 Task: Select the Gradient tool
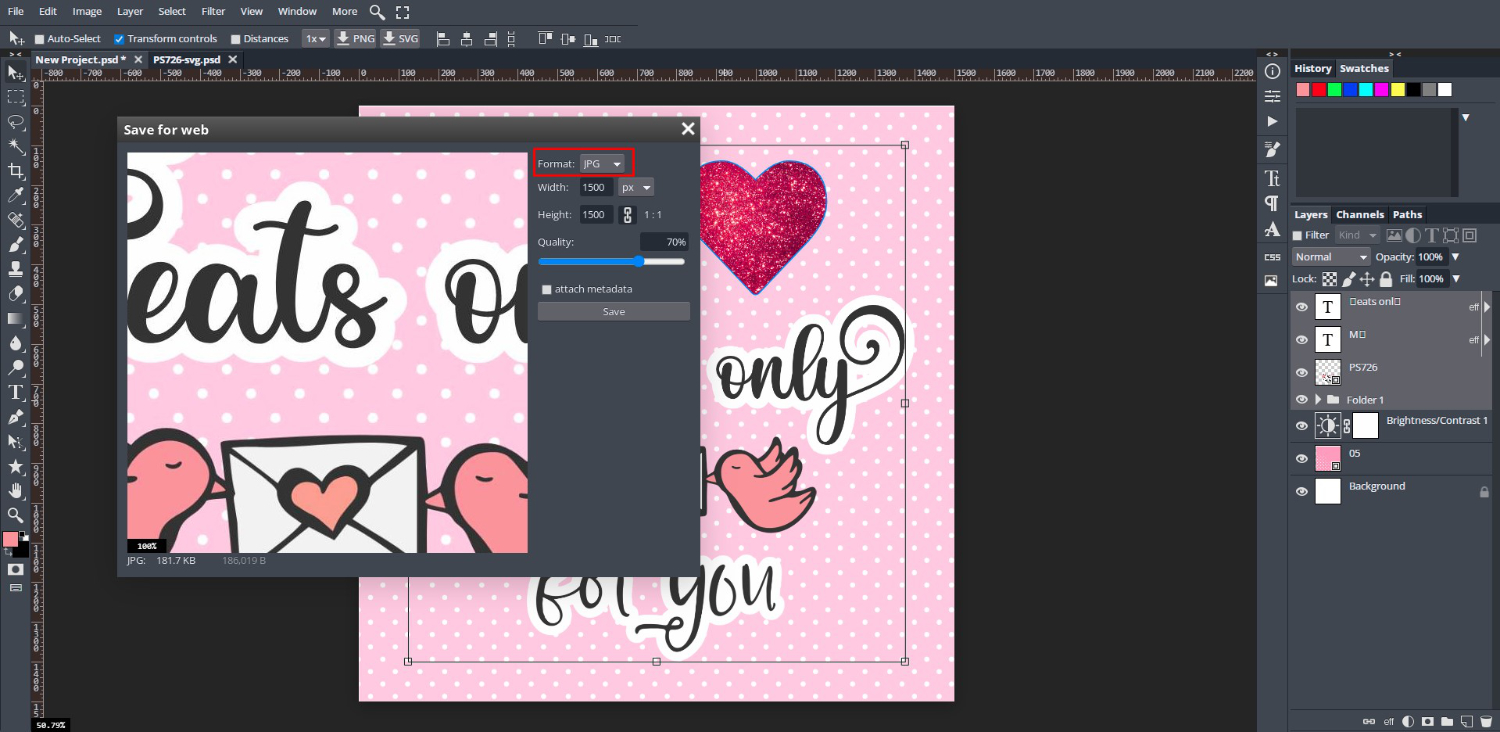pyautogui.click(x=15, y=318)
